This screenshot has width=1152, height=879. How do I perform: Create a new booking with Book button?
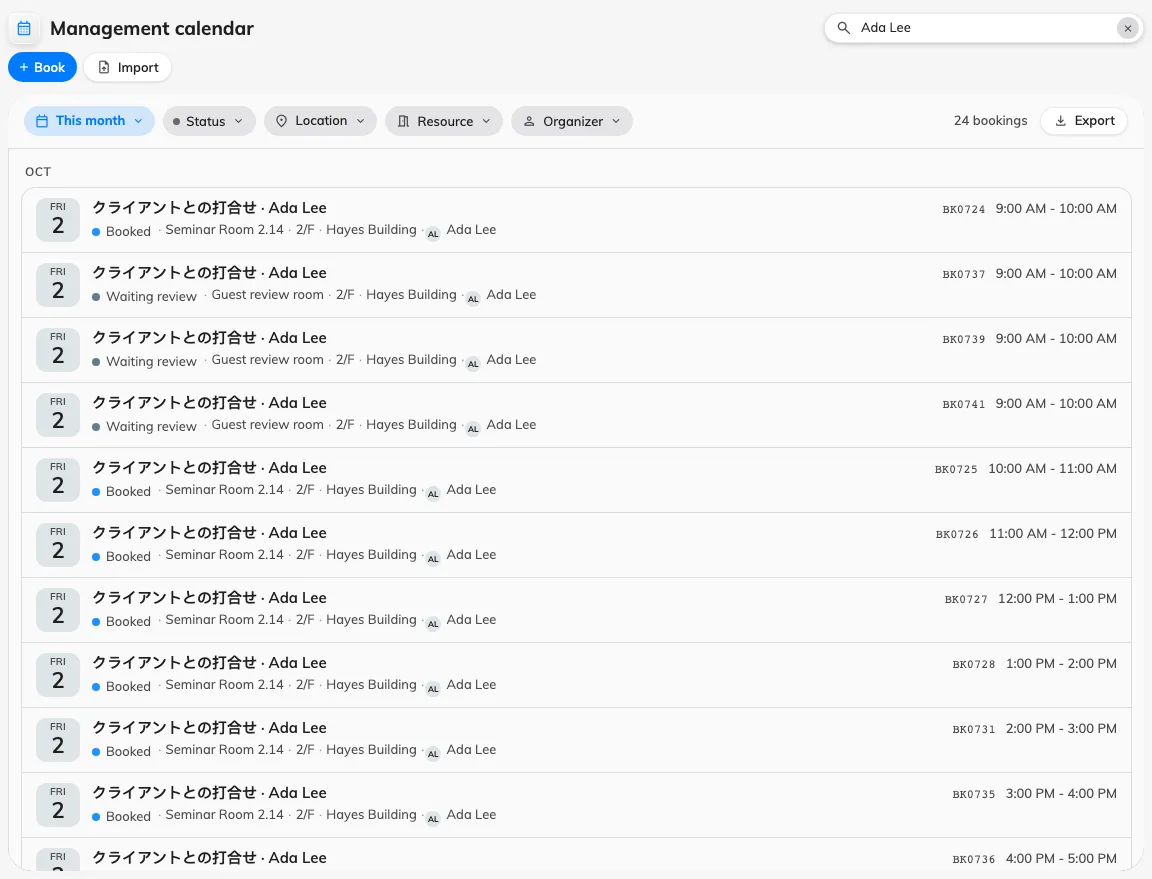pos(43,67)
